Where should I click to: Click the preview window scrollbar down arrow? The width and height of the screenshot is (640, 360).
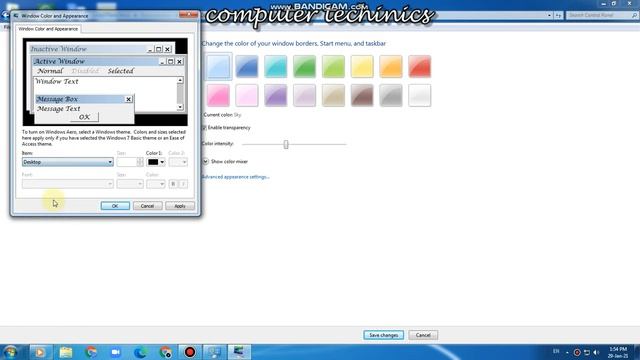click(x=180, y=107)
